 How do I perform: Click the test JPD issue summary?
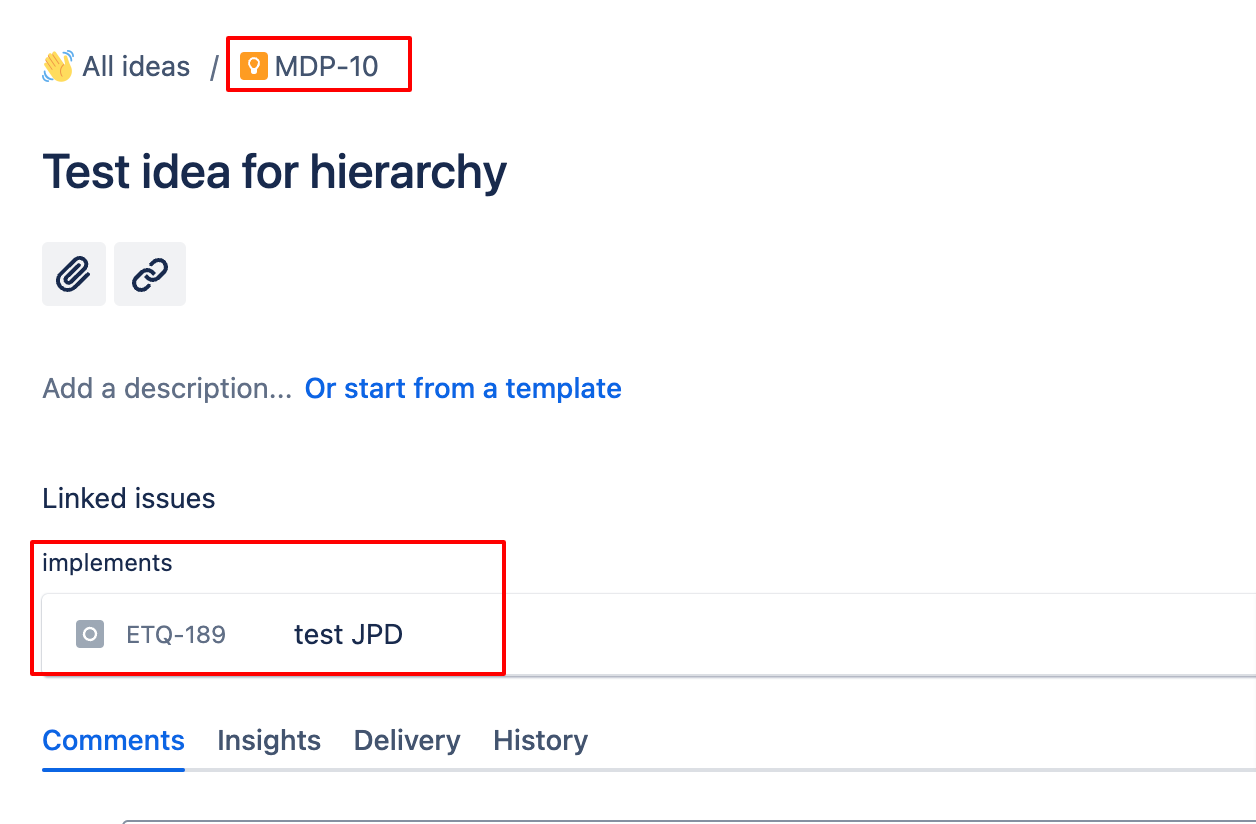point(348,634)
